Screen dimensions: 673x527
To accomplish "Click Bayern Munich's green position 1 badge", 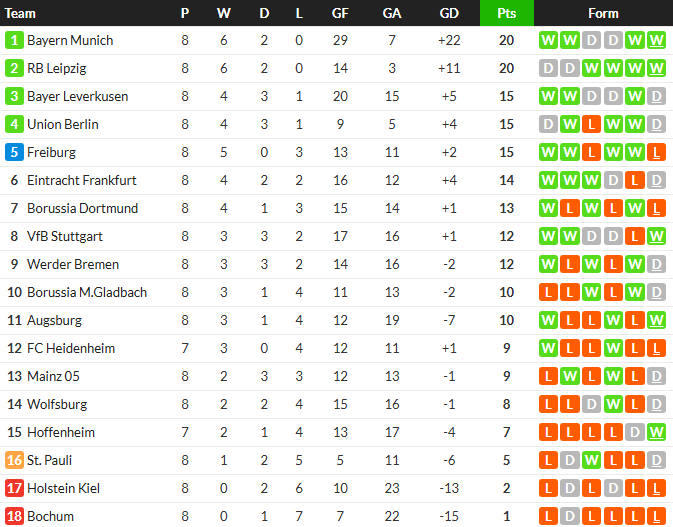I will click(x=14, y=41).
